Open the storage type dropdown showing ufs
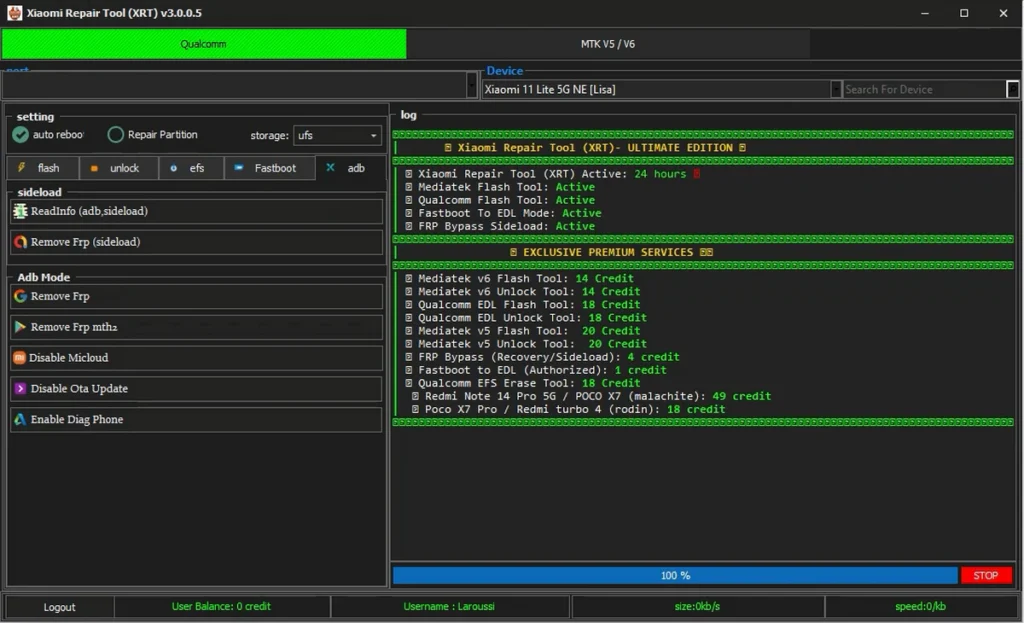This screenshot has height=623, width=1024. click(x=337, y=136)
